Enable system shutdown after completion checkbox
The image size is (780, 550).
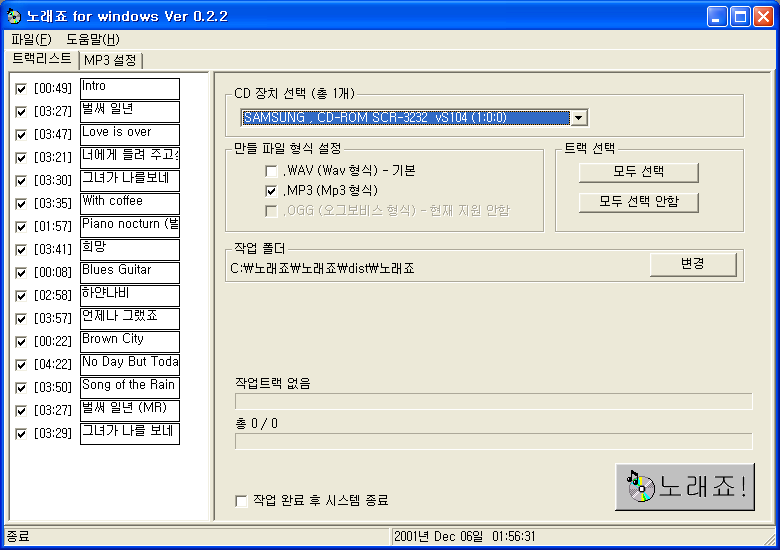tap(241, 501)
